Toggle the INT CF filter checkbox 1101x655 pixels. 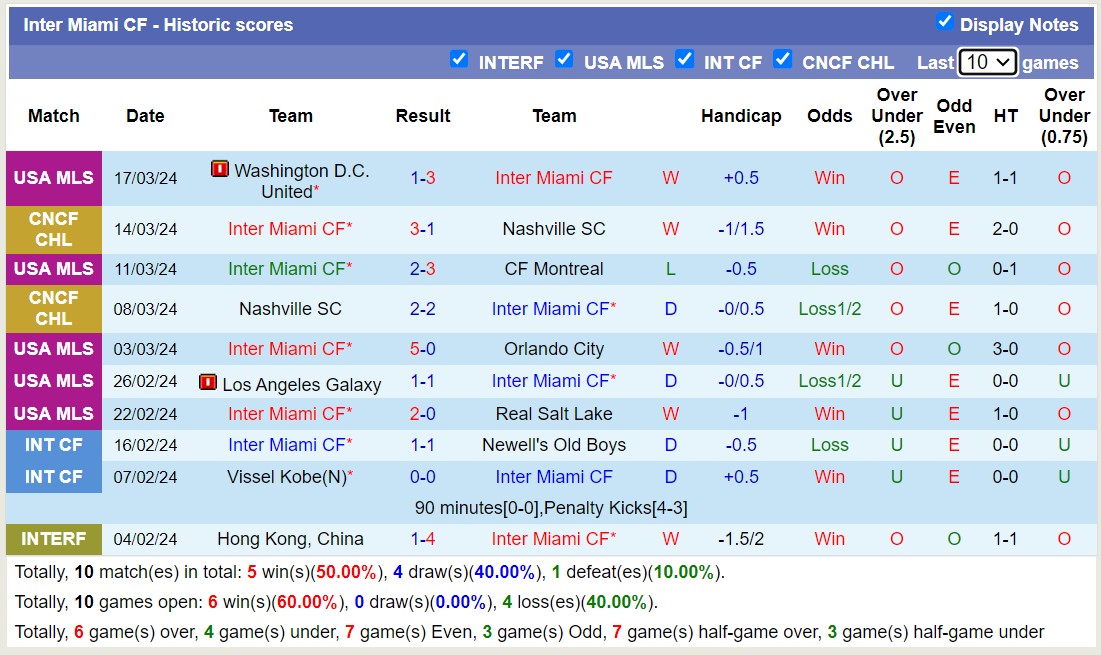coord(685,59)
